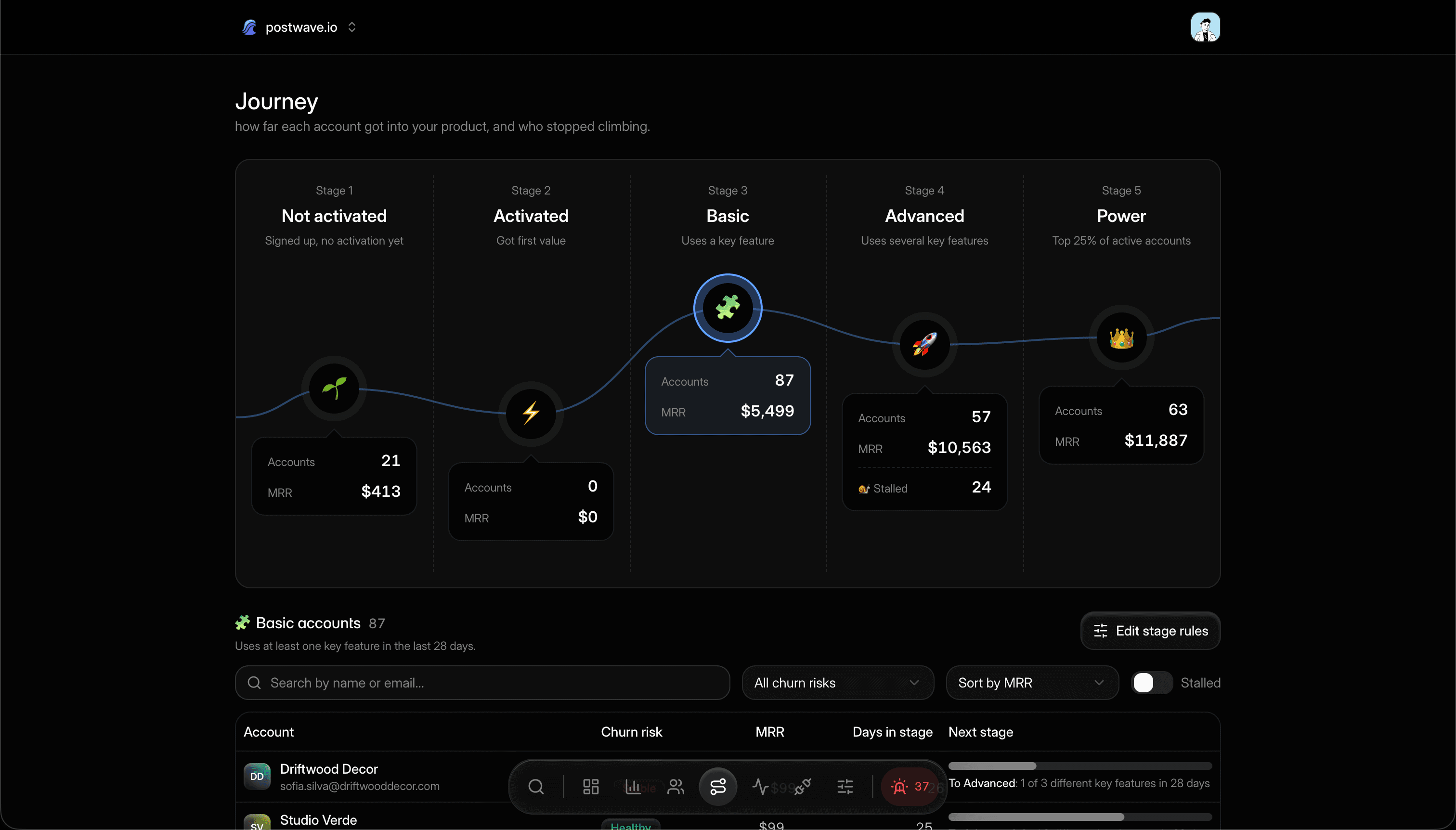Screen dimensions: 1456x830
Task: Open search from the floating dock
Action: pyautogui.click(x=535, y=787)
